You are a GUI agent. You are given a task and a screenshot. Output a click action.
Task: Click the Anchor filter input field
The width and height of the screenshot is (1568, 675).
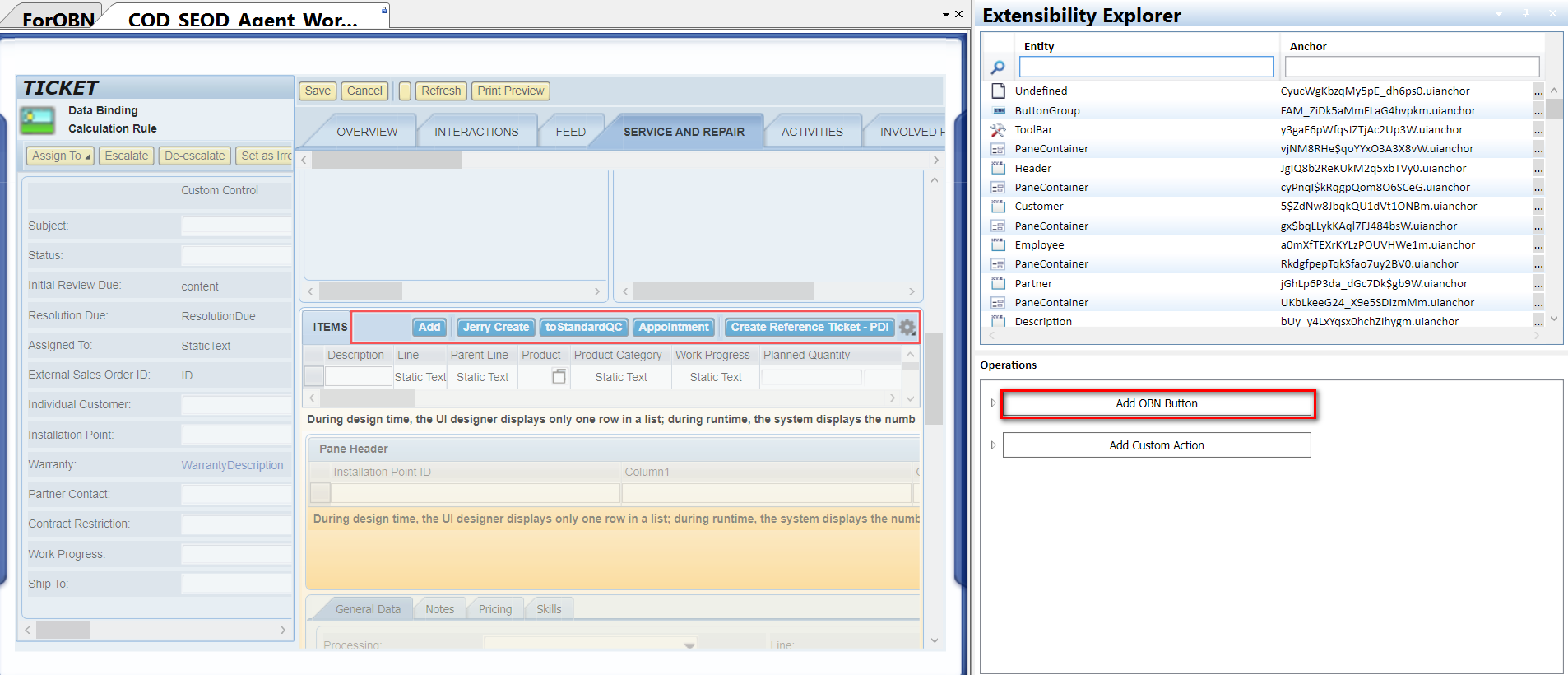point(1413,67)
